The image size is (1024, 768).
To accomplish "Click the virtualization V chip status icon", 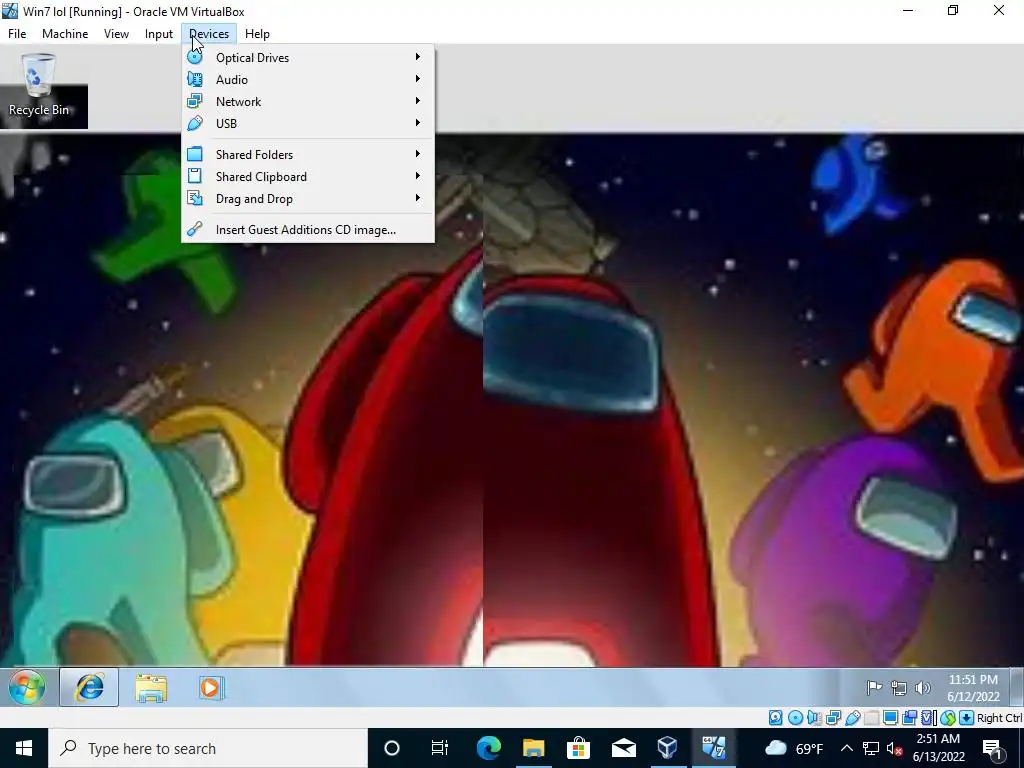I will click(928, 718).
